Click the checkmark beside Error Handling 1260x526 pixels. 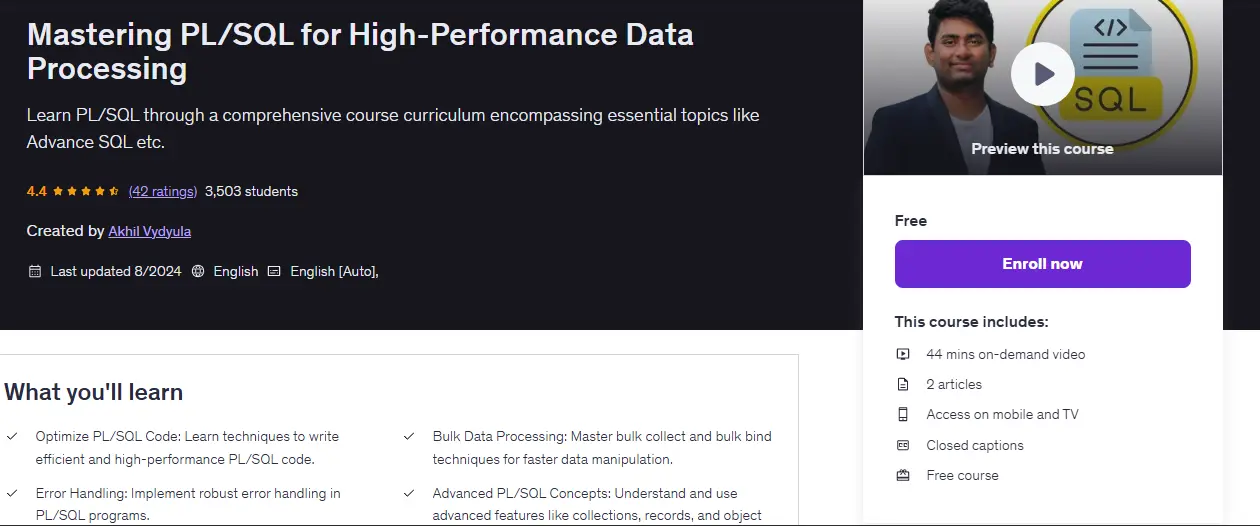click(x=12, y=494)
